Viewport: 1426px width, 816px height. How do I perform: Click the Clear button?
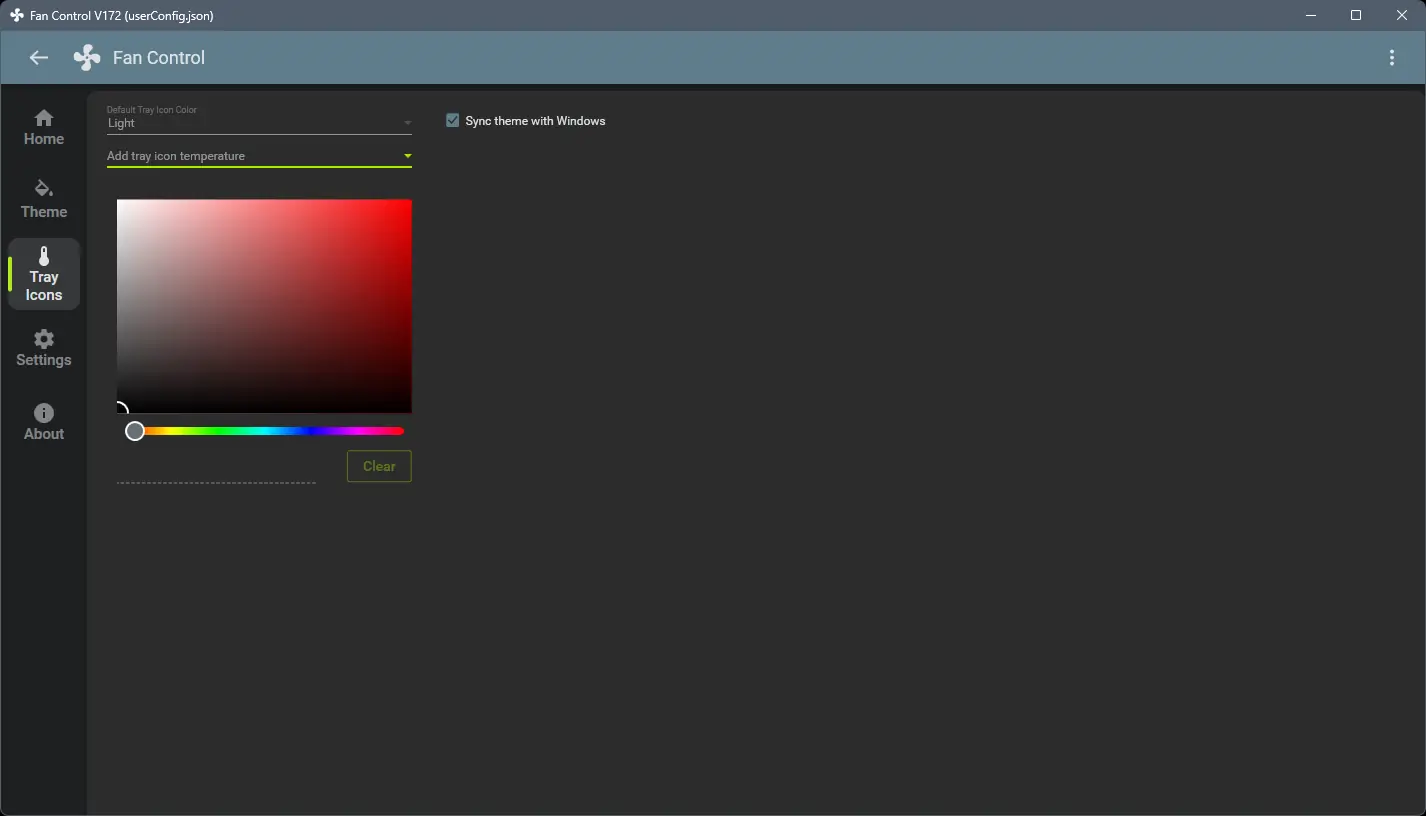(x=379, y=466)
